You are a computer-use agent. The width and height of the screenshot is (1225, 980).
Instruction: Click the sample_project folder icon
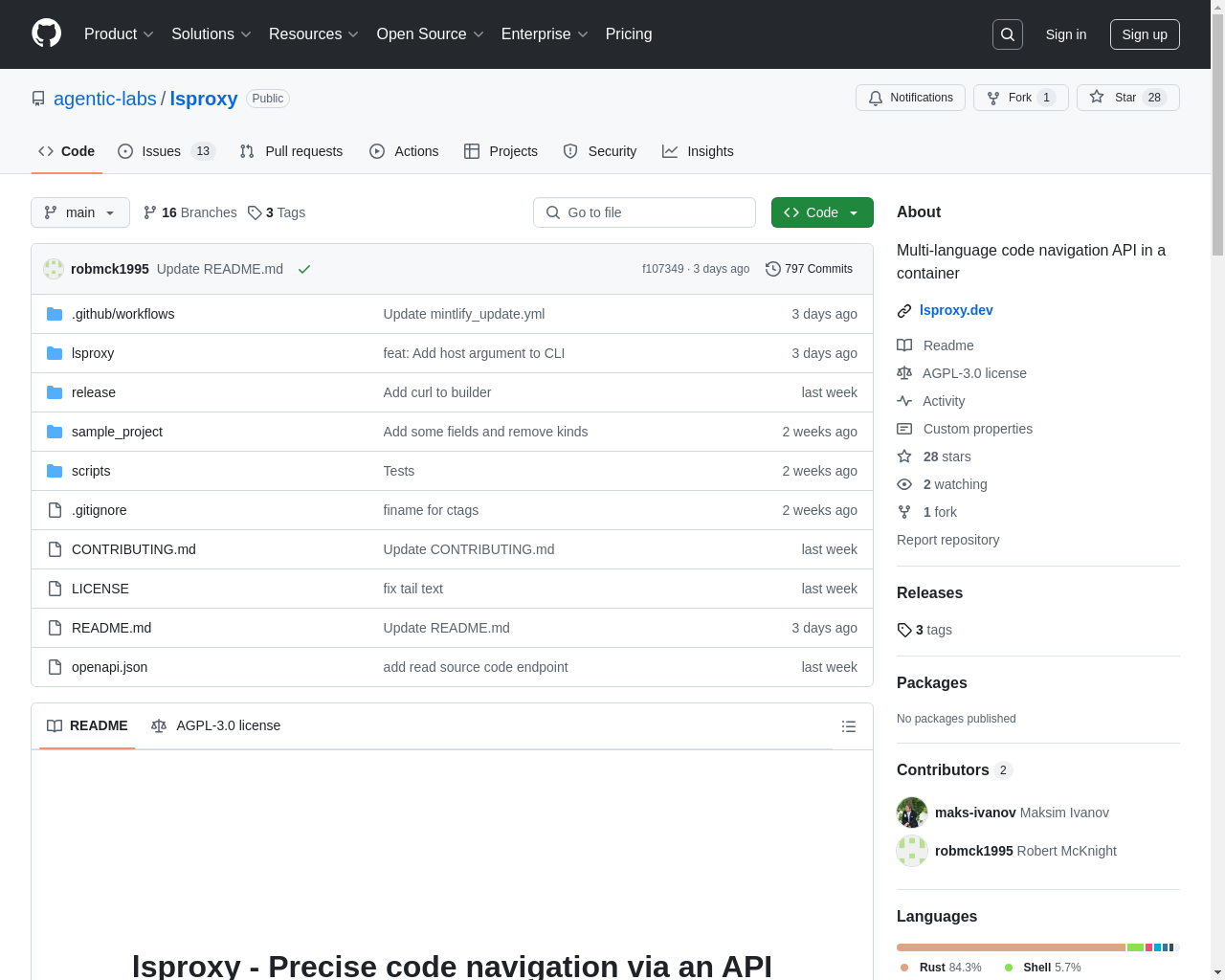click(x=55, y=432)
